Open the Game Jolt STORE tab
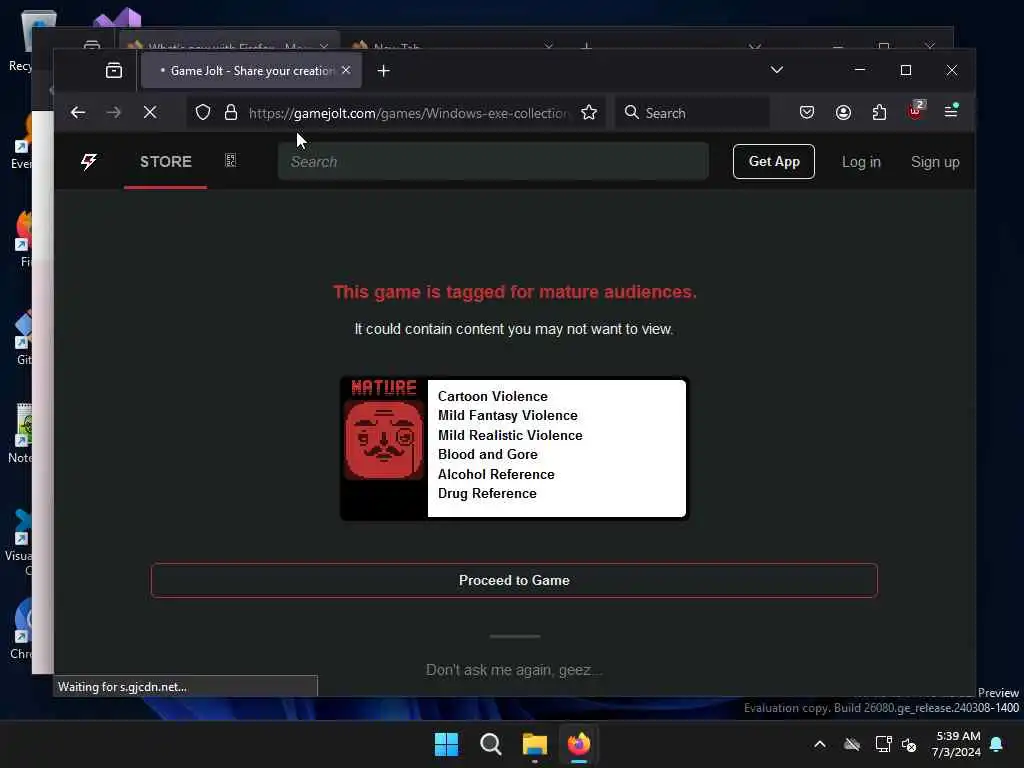This screenshot has width=1024, height=768. [x=166, y=162]
